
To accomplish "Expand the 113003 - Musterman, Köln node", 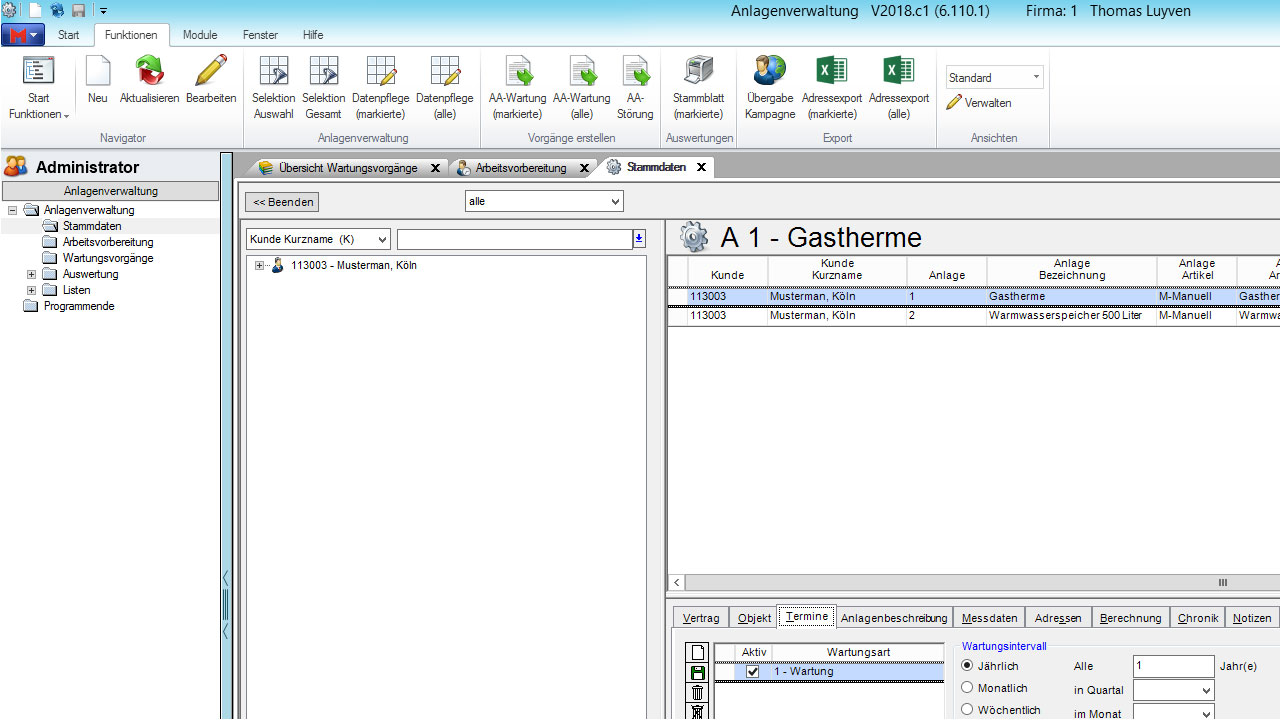I will tap(260, 266).
